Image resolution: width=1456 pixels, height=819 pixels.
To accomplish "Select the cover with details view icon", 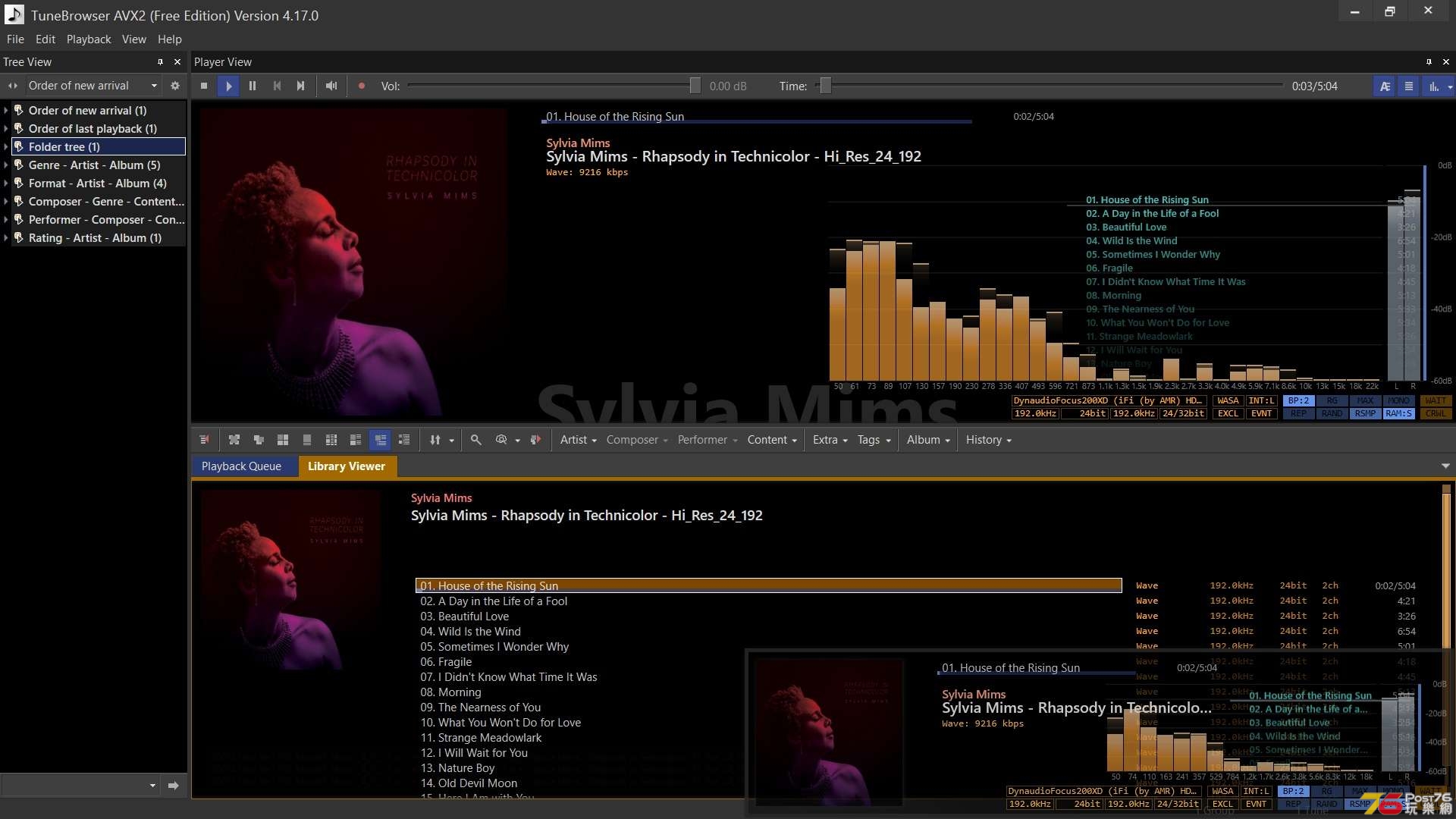I will pyautogui.click(x=356, y=440).
